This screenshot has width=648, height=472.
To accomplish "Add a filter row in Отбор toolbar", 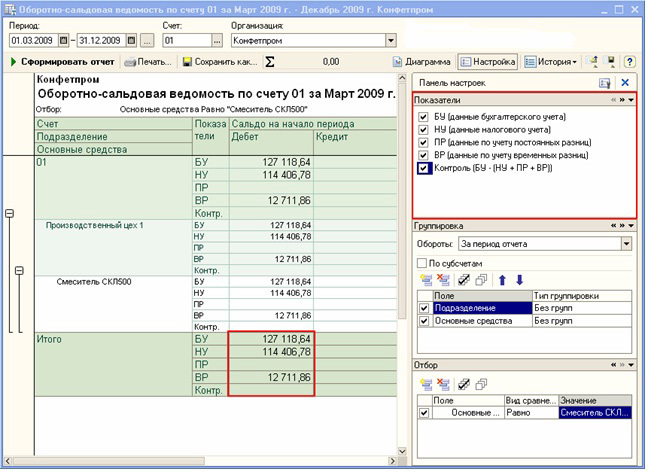I will click(426, 384).
